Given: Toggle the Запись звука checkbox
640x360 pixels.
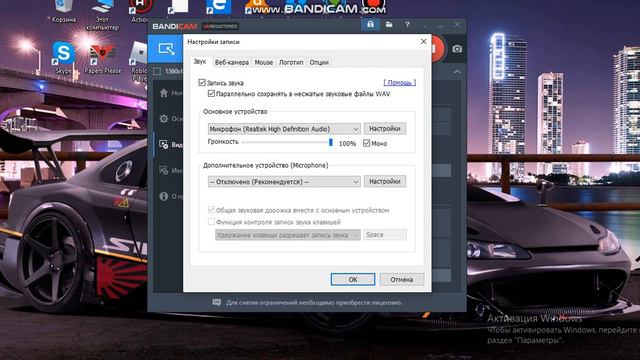Looking at the screenshot, I should click(202, 82).
